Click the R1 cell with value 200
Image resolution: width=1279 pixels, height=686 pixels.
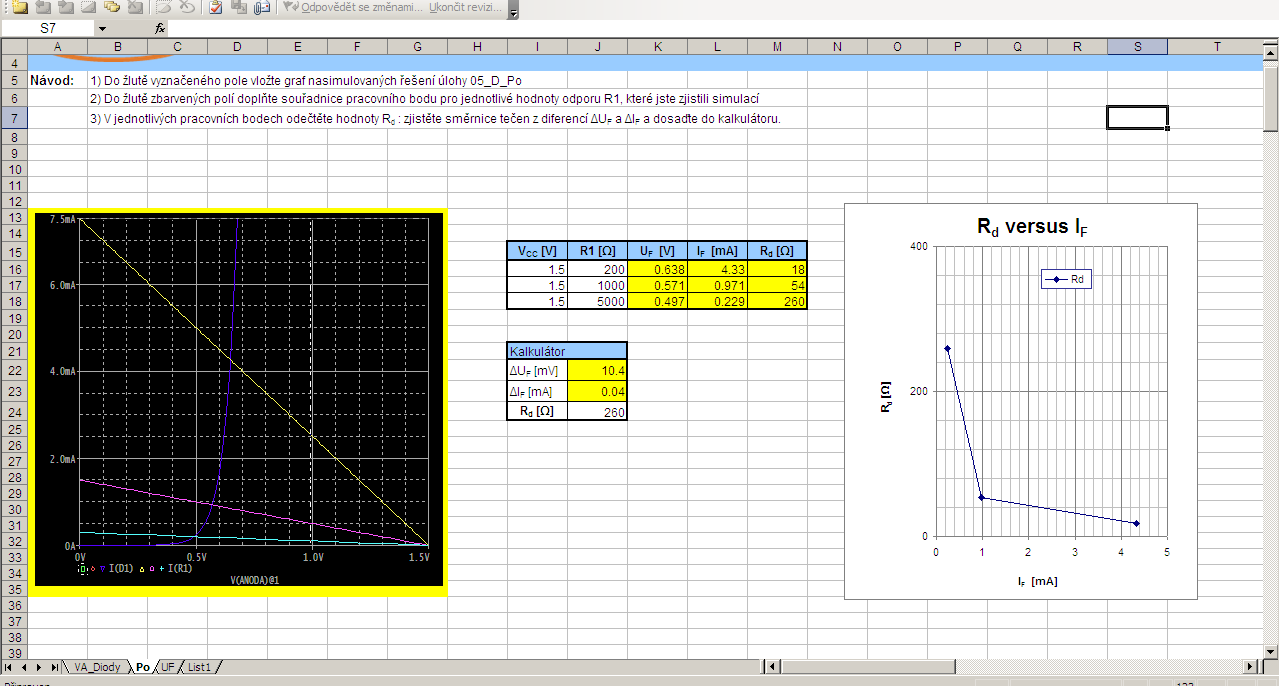point(597,269)
